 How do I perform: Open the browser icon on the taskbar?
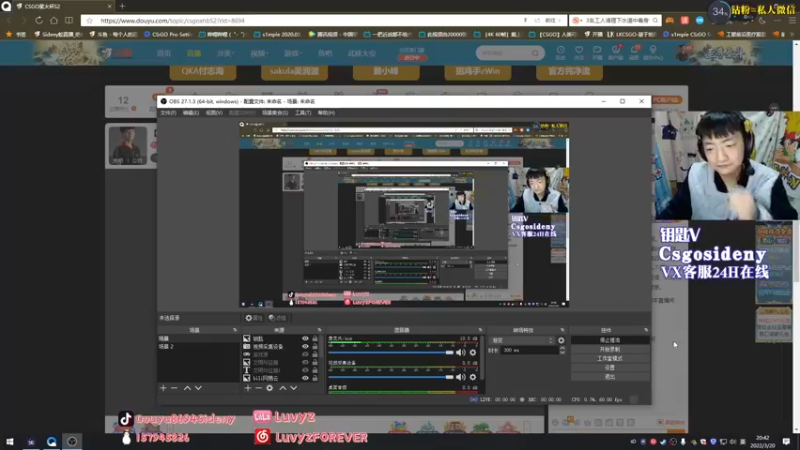coord(52,442)
